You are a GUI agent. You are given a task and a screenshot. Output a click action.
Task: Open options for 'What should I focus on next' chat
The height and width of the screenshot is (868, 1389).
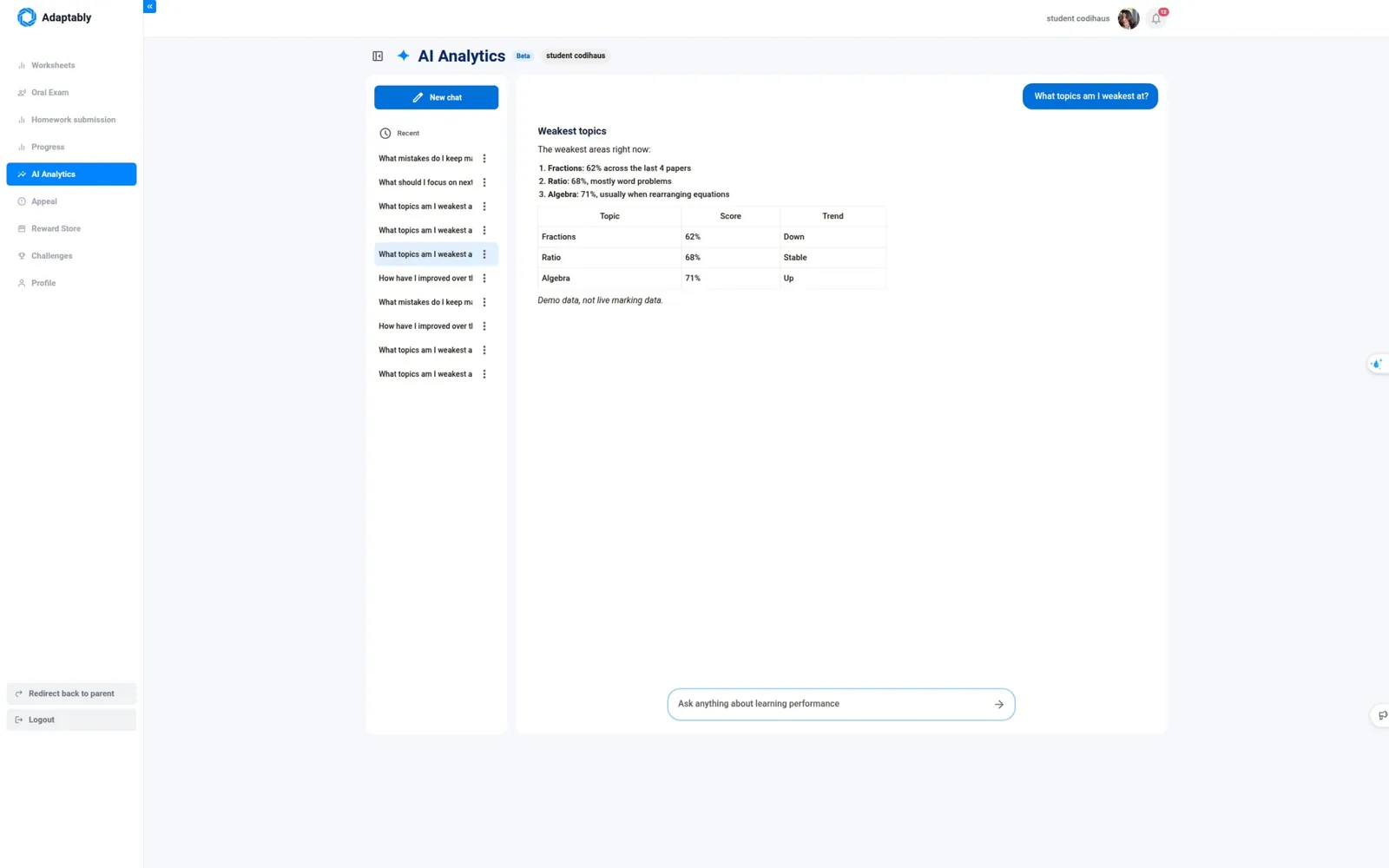[484, 182]
